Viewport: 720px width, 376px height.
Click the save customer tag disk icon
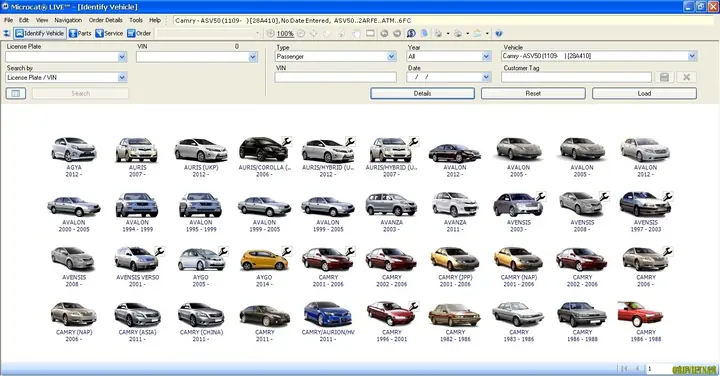point(664,77)
